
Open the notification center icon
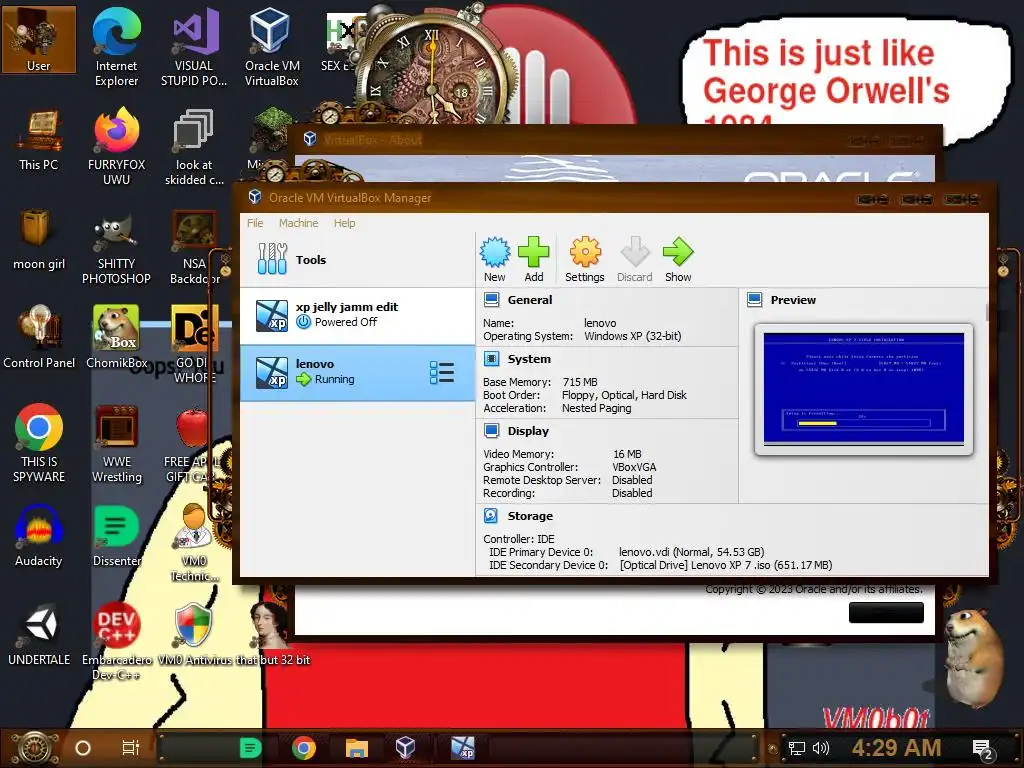(x=984, y=749)
